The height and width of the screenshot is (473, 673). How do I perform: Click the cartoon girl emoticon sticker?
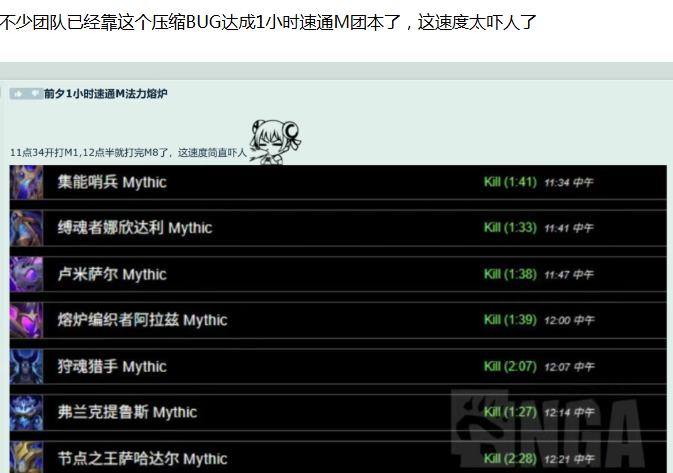pyautogui.click(x=270, y=140)
